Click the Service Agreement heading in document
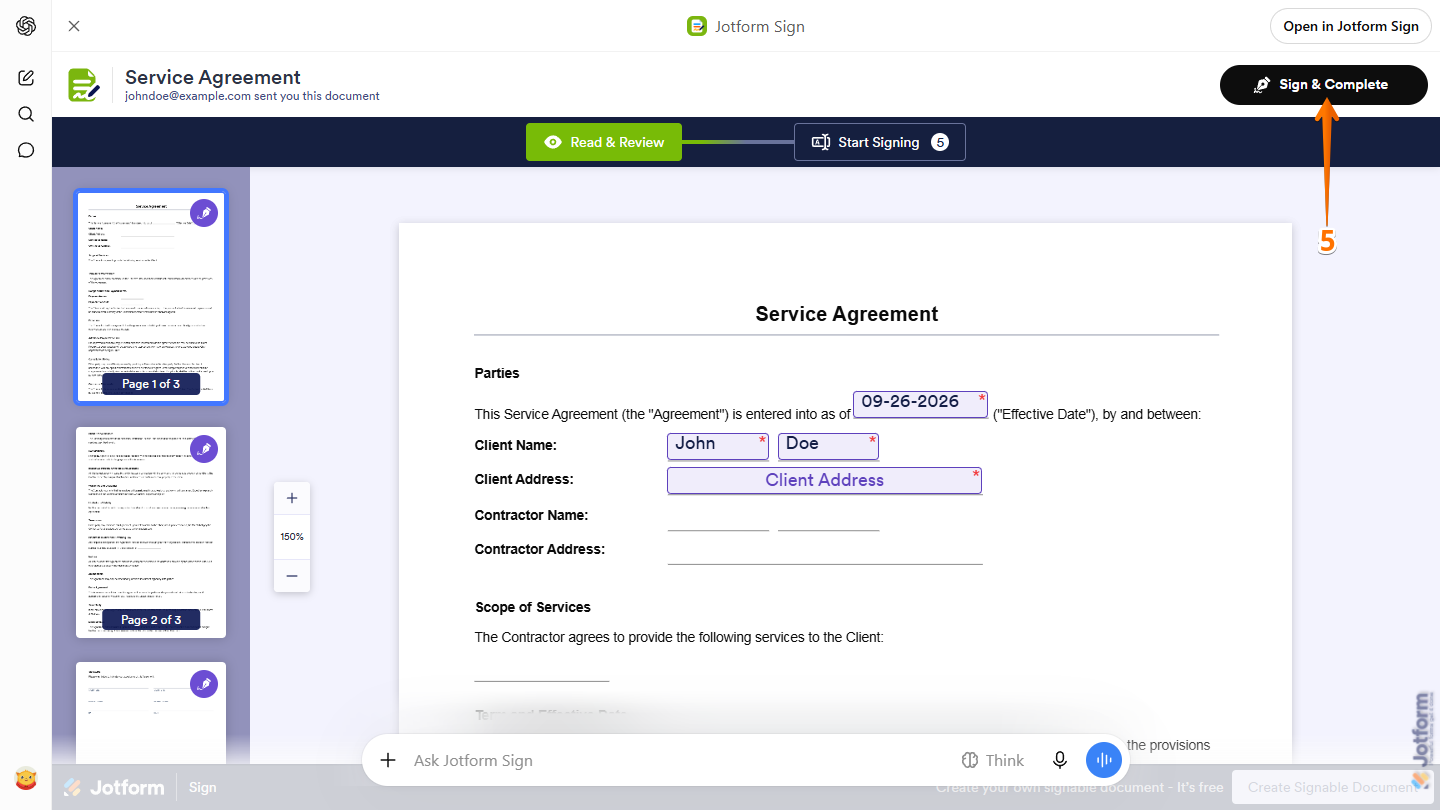This screenshot has height=810, width=1440. 847,314
